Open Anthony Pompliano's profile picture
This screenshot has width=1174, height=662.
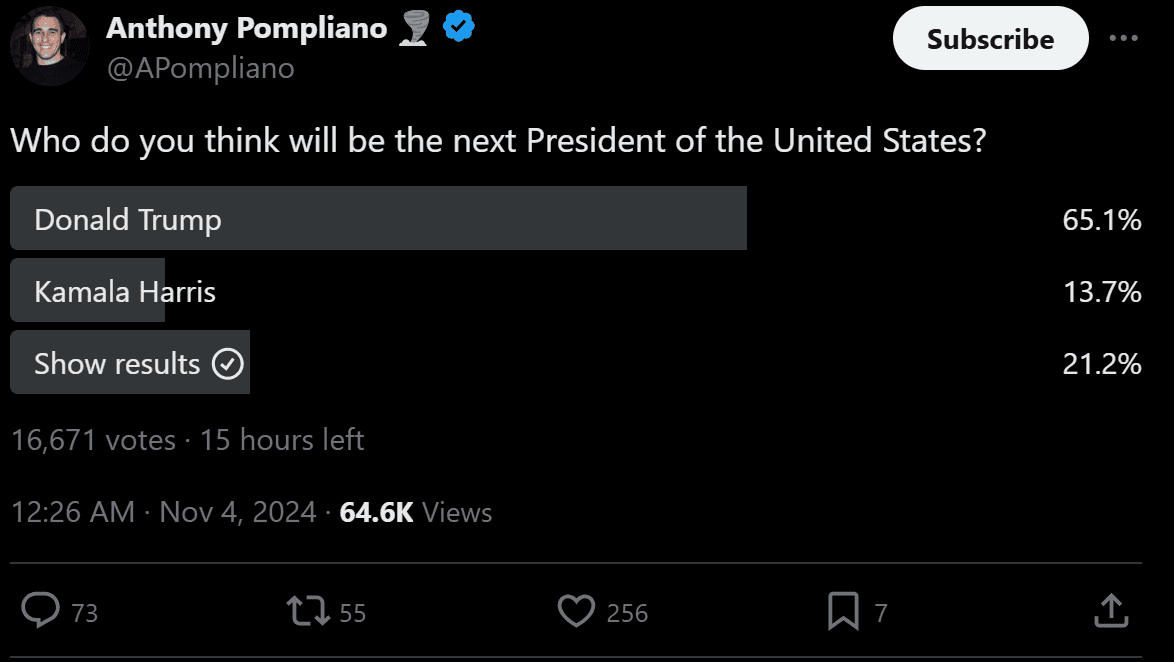coord(50,47)
